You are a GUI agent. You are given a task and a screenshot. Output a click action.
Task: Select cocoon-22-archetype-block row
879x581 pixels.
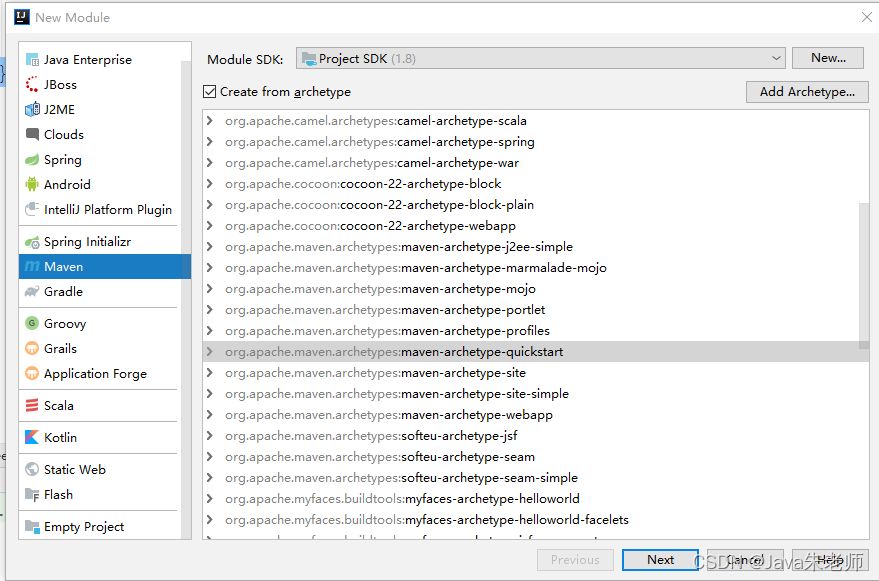tap(536, 184)
